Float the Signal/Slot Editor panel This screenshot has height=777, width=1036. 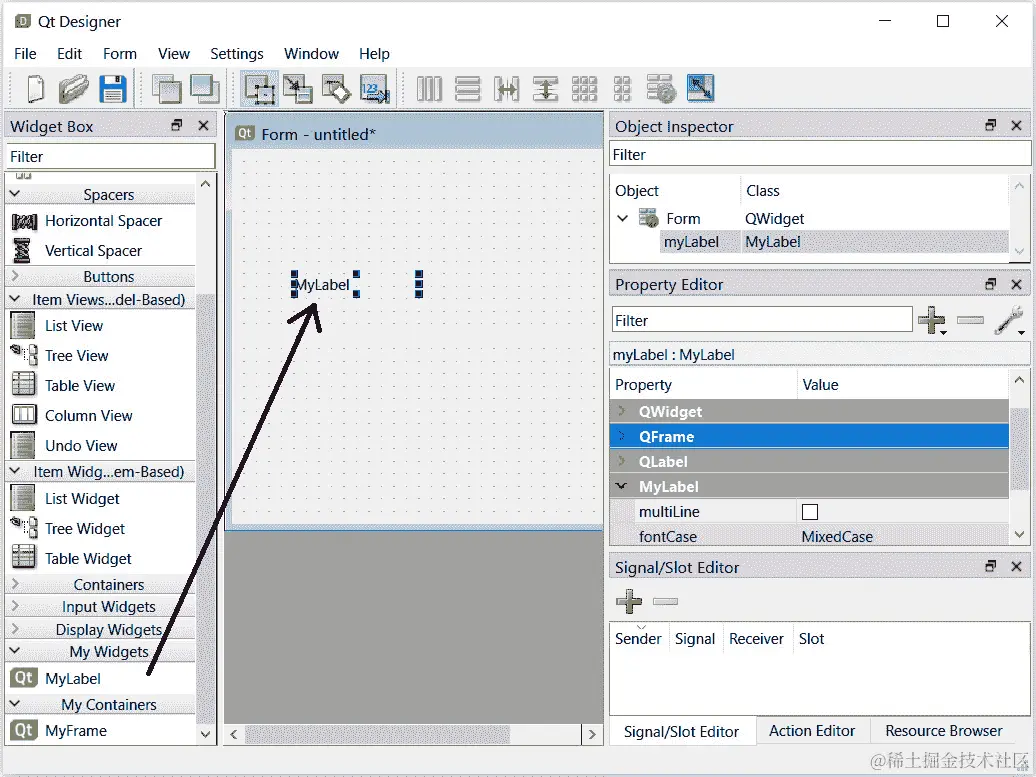[x=990, y=566]
